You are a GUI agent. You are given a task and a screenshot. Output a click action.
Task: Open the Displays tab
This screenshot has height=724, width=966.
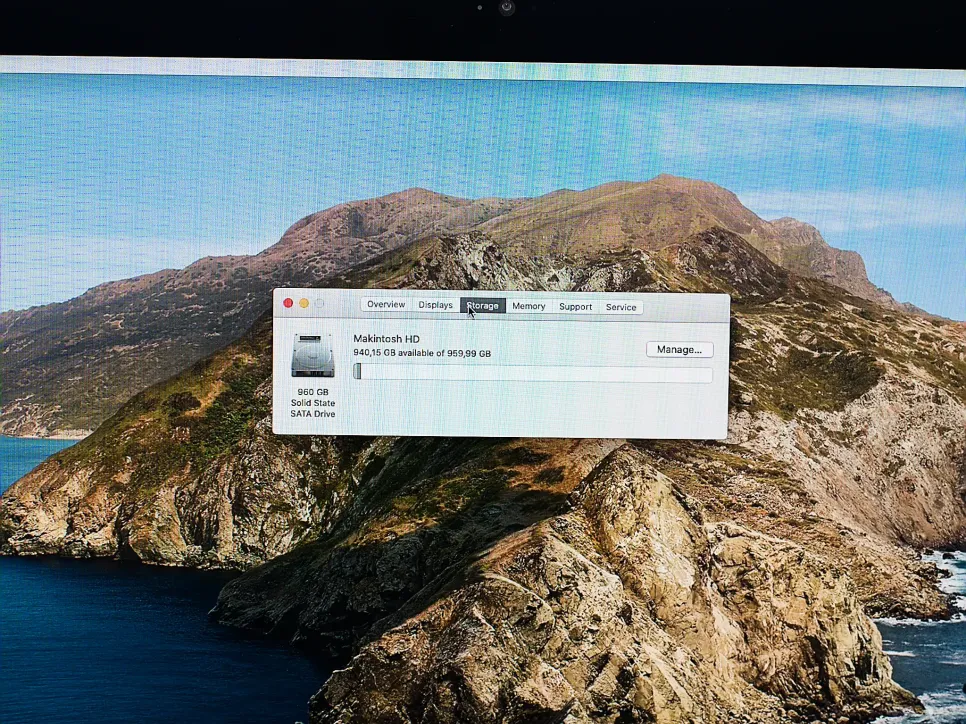(436, 305)
